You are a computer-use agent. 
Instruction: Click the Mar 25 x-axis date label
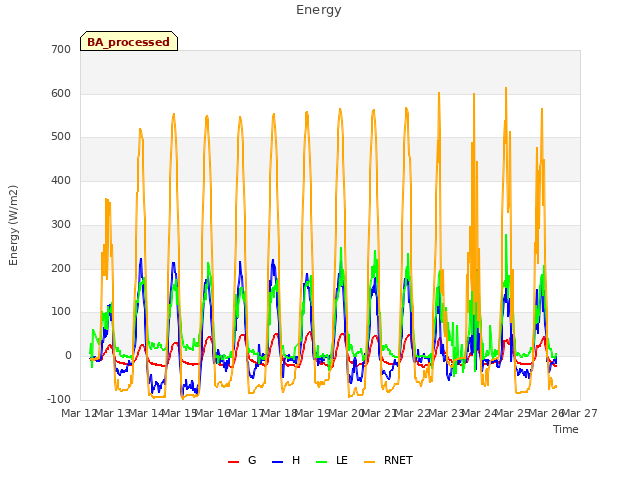(x=512, y=413)
